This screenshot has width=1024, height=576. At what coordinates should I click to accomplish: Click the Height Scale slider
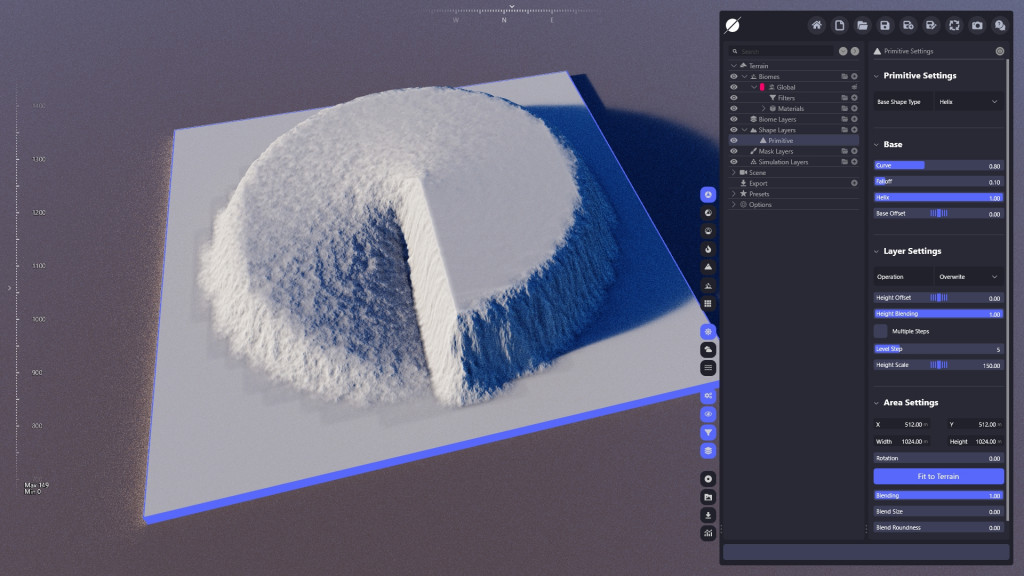938,365
